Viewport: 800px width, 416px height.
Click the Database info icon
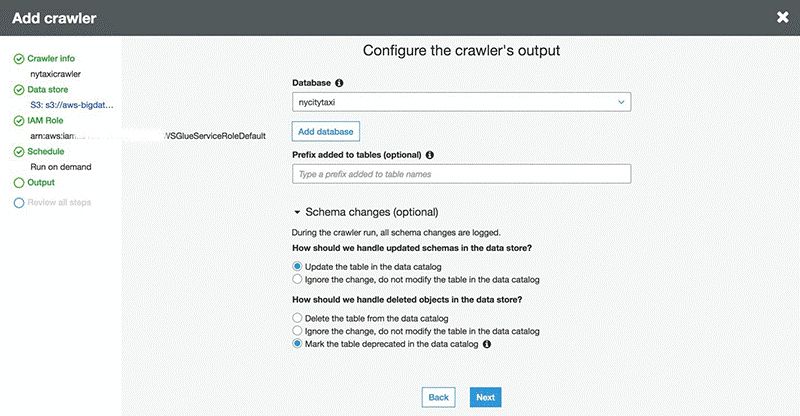click(x=339, y=83)
